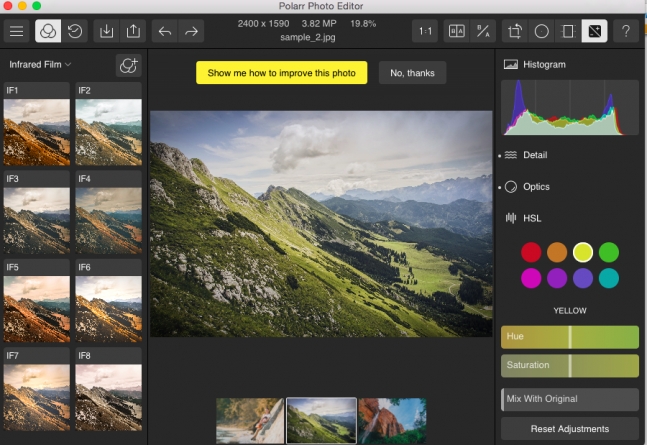Open the mountain photo thumbnail in filmstrip
Screen dimensions: 647x445
321,421
